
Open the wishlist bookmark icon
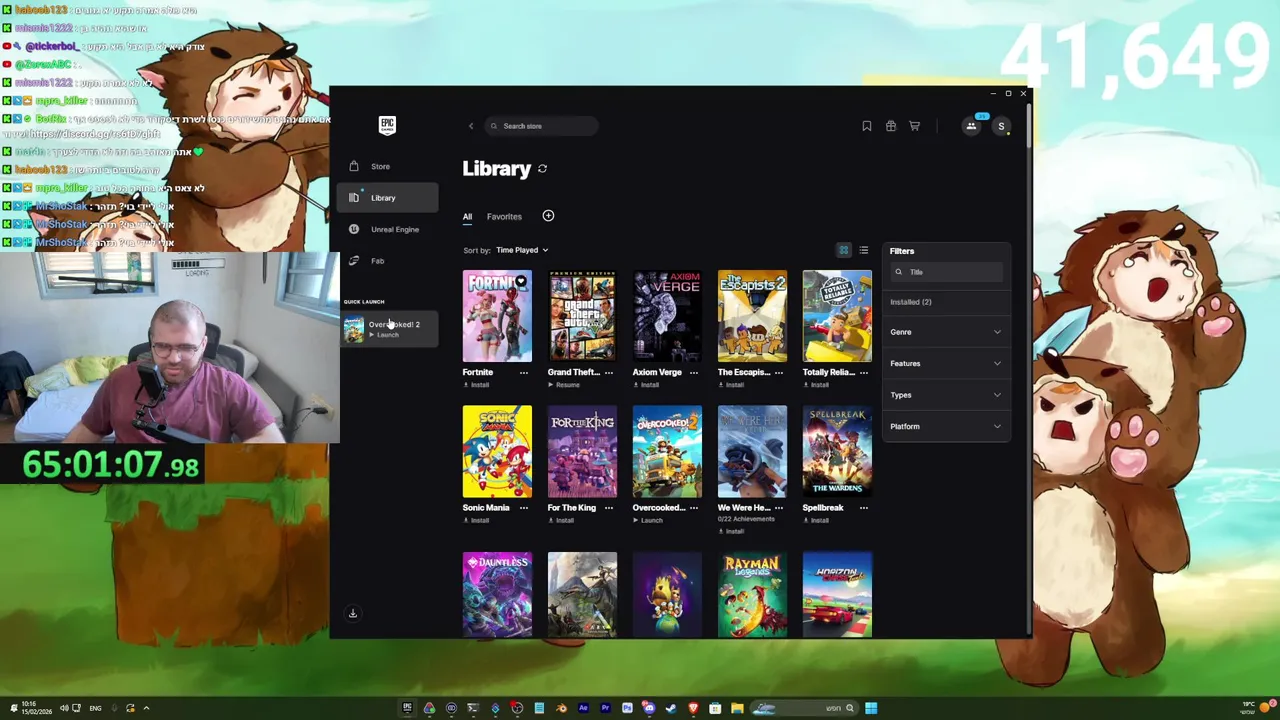867,126
